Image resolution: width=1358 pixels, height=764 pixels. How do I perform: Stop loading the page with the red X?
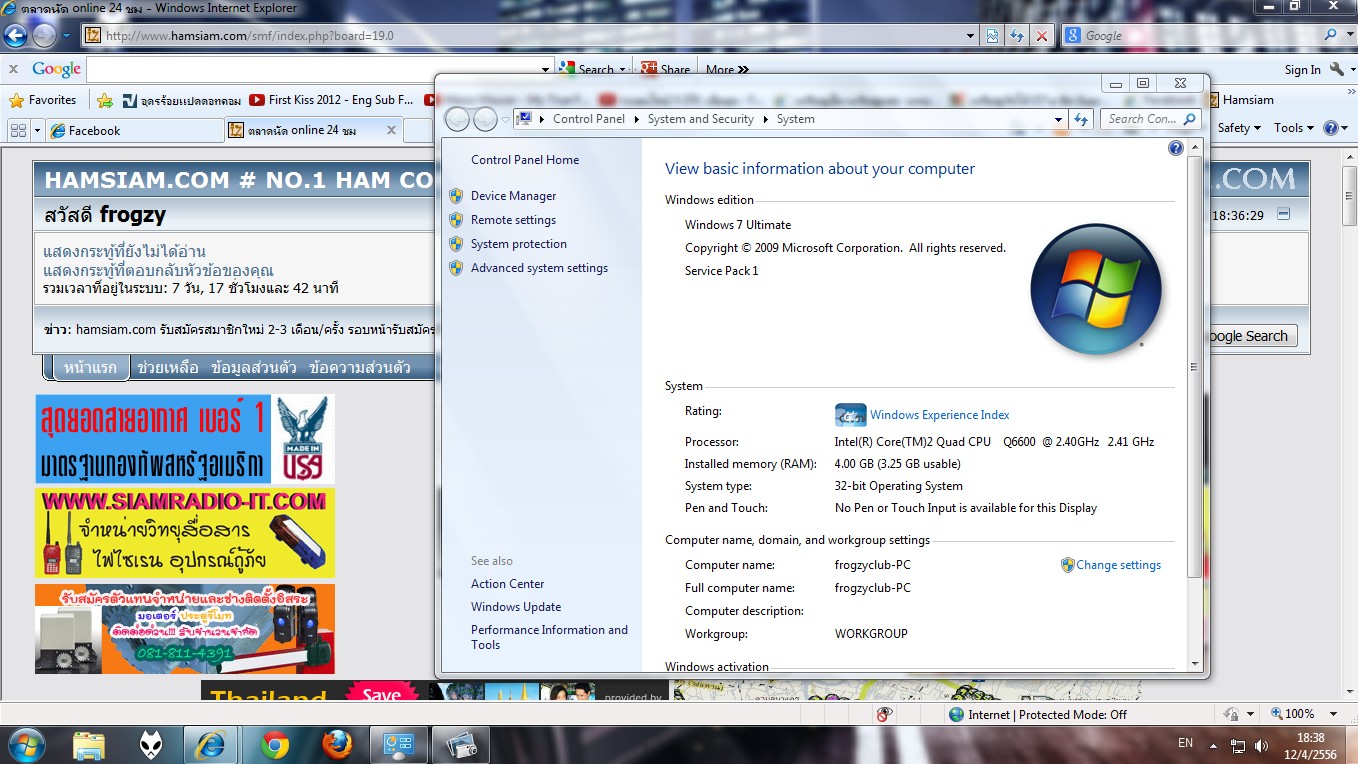1042,36
